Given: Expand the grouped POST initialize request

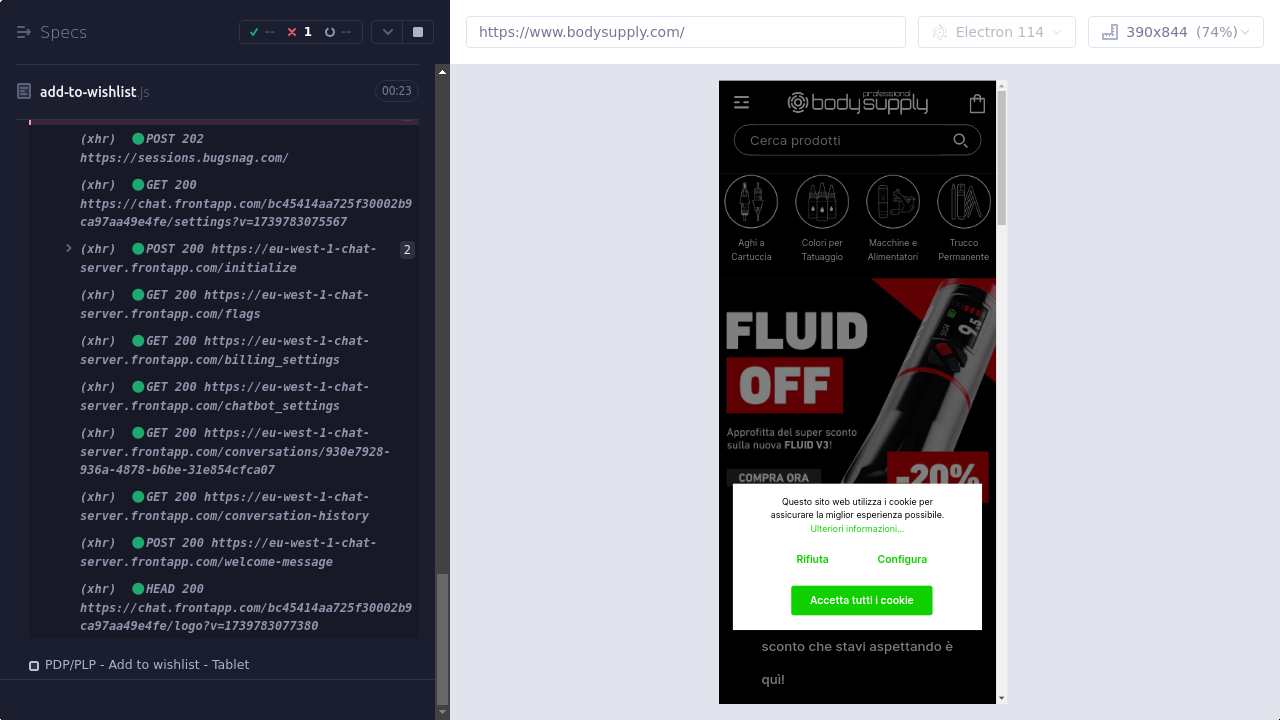Looking at the screenshot, I should [69, 248].
